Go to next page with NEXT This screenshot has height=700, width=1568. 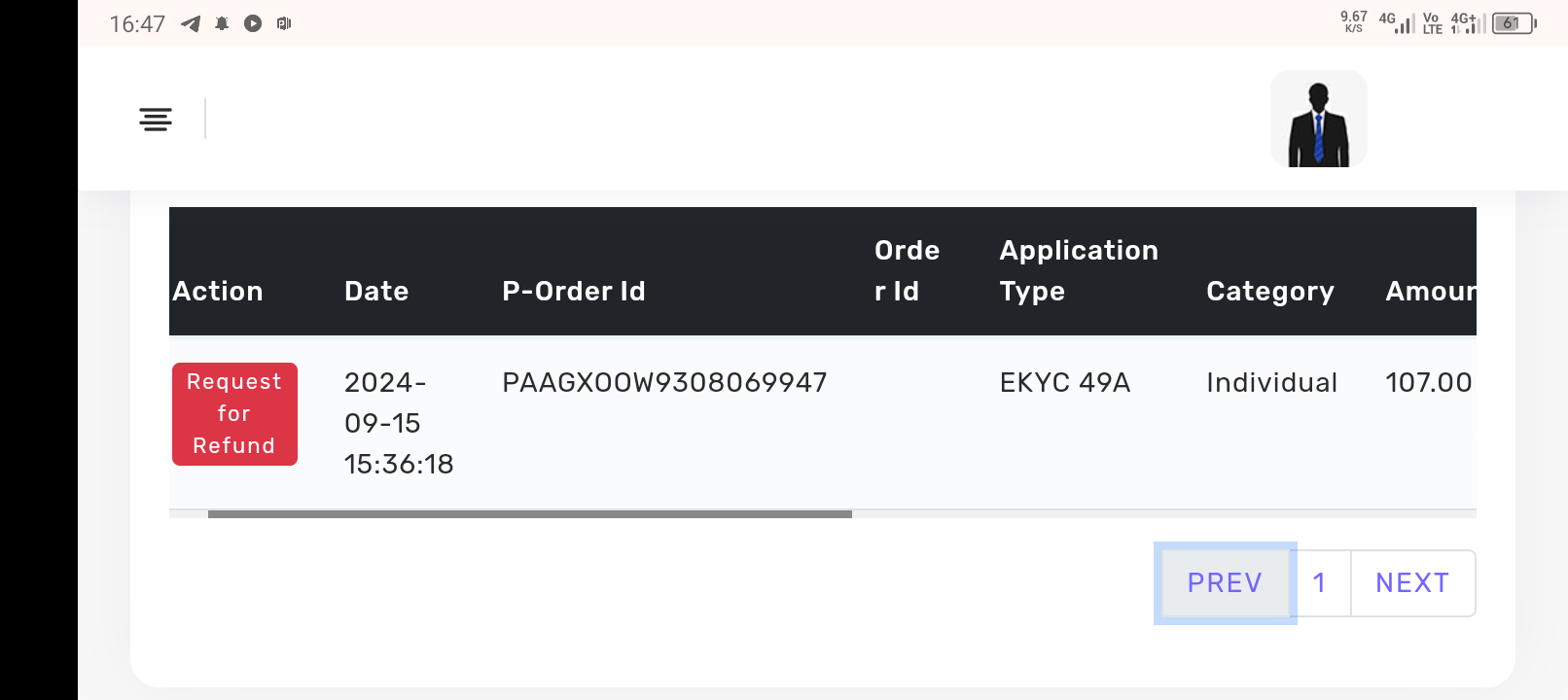[1412, 583]
